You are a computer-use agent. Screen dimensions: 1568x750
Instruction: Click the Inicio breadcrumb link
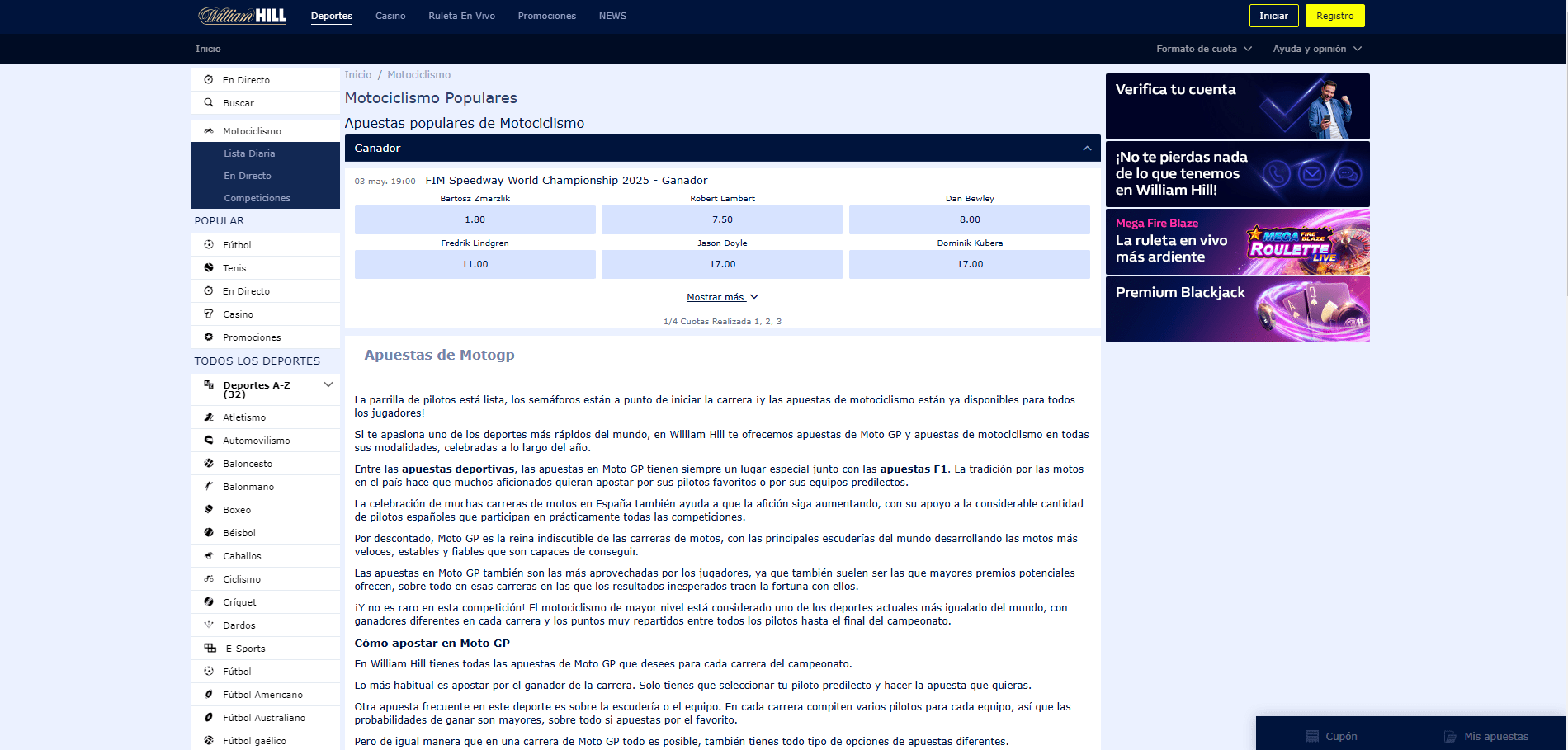pos(358,75)
